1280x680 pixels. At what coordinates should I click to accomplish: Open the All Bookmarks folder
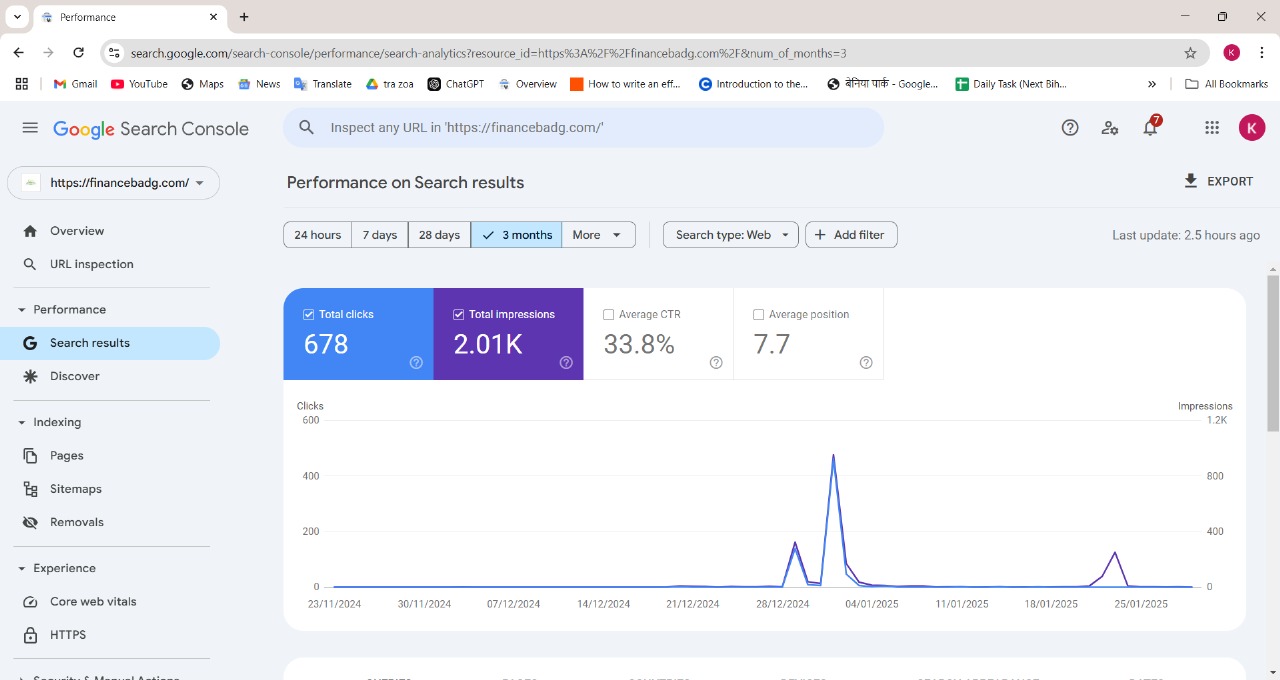tap(1226, 84)
